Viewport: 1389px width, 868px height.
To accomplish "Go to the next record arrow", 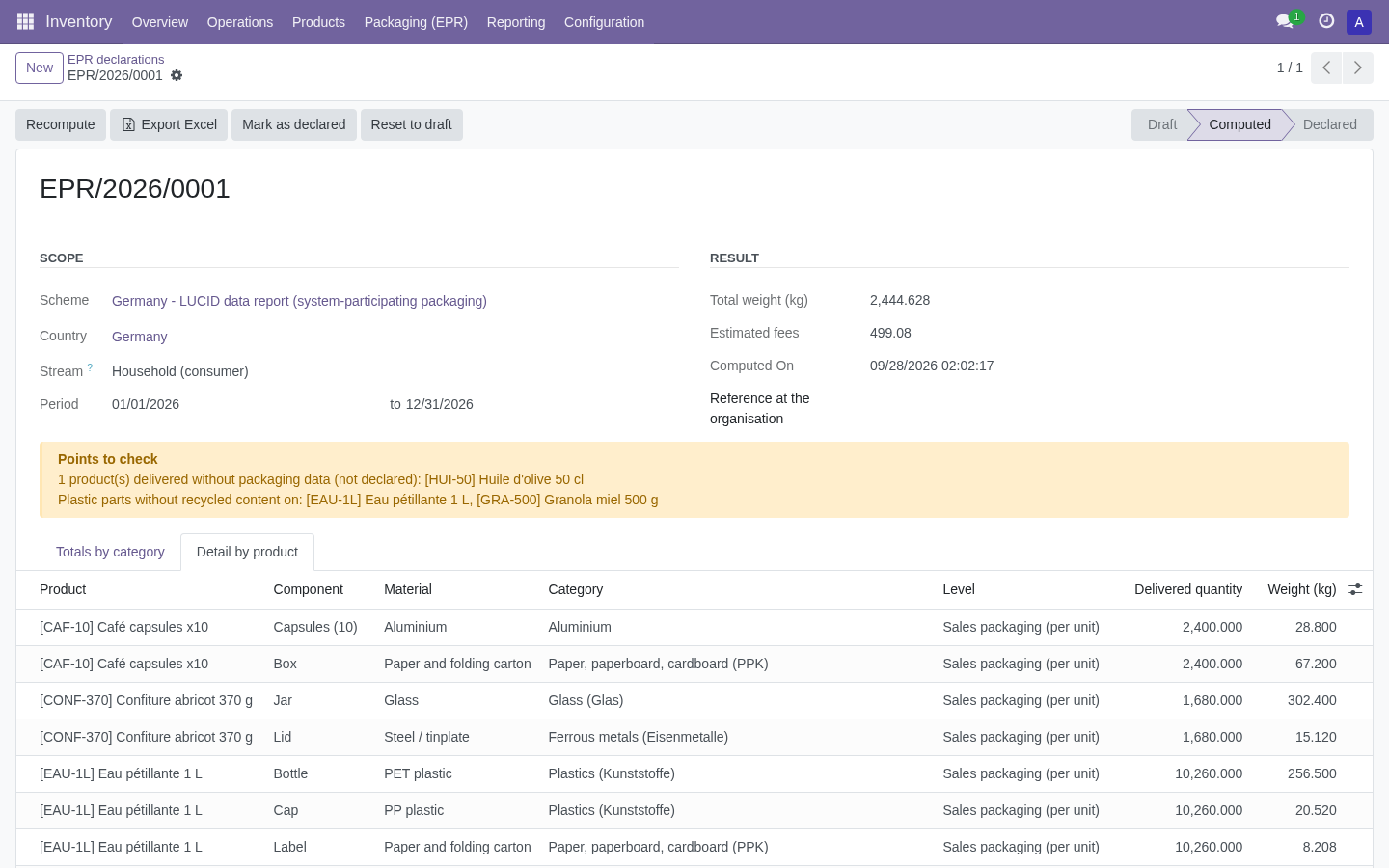I will pyautogui.click(x=1357, y=68).
